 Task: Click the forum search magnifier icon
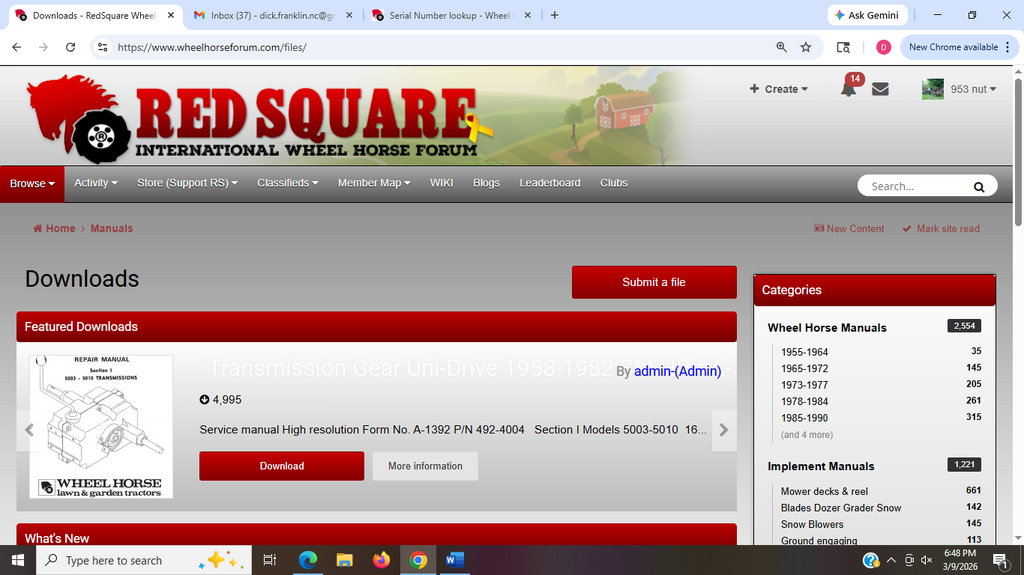[979, 187]
